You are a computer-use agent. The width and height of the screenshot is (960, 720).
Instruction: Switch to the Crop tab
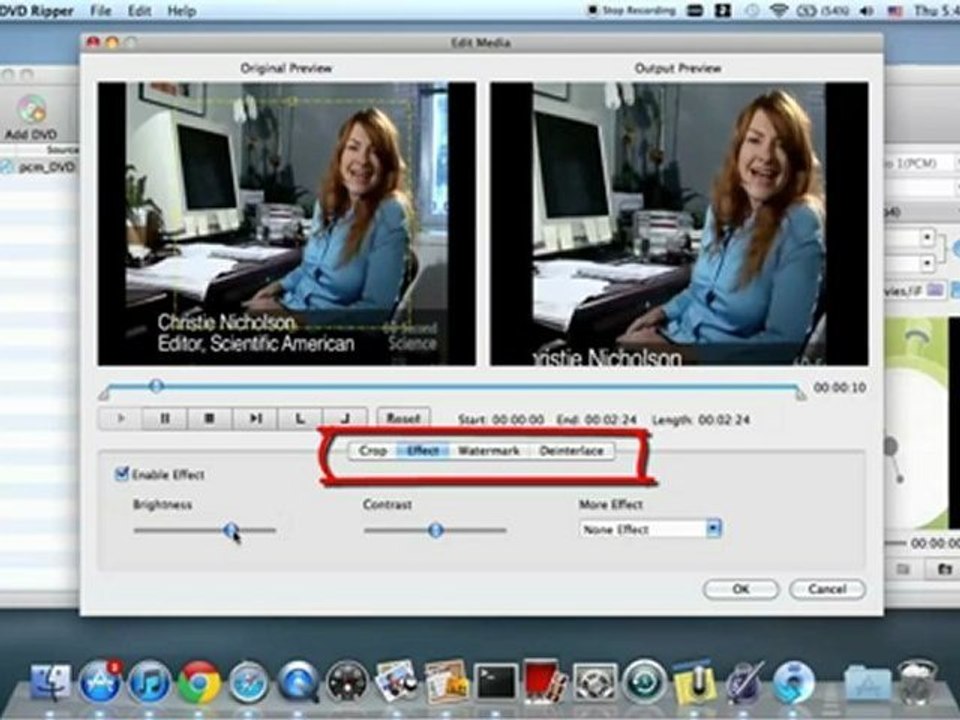click(372, 451)
